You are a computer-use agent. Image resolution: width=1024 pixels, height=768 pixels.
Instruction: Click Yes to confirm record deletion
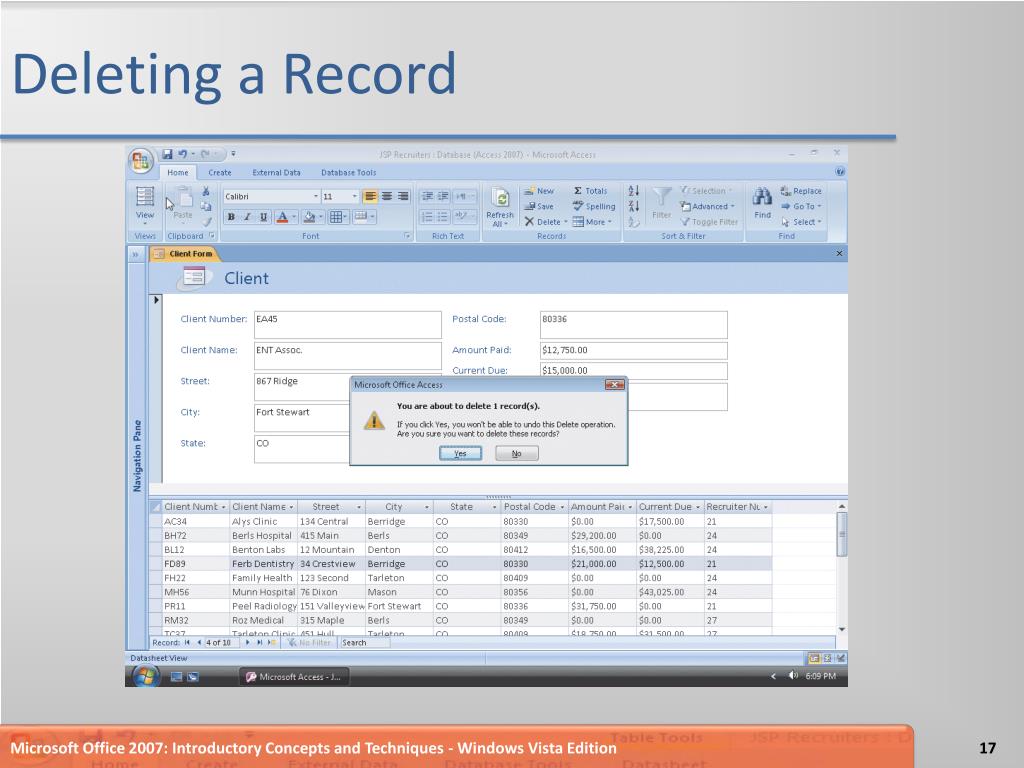click(x=460, y=453)
